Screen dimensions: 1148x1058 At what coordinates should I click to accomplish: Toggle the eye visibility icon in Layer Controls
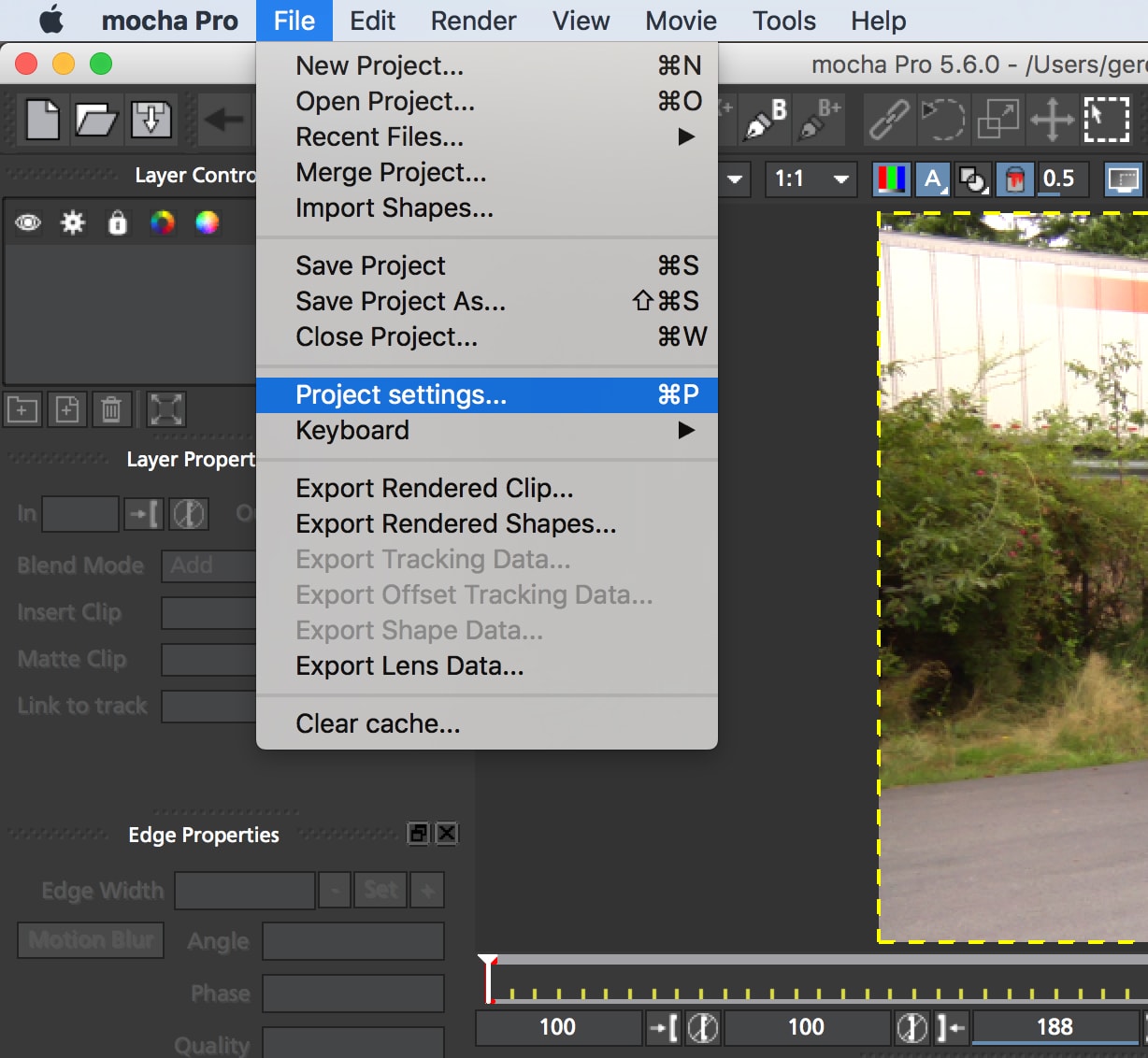28,222
